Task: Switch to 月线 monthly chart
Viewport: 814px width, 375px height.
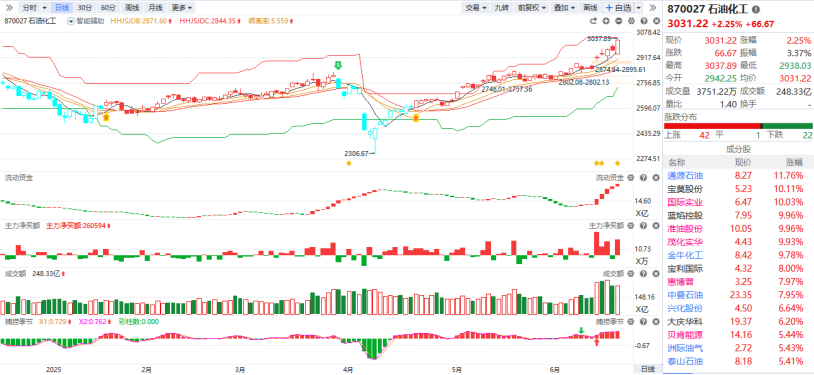Action: tap(155, 8)
